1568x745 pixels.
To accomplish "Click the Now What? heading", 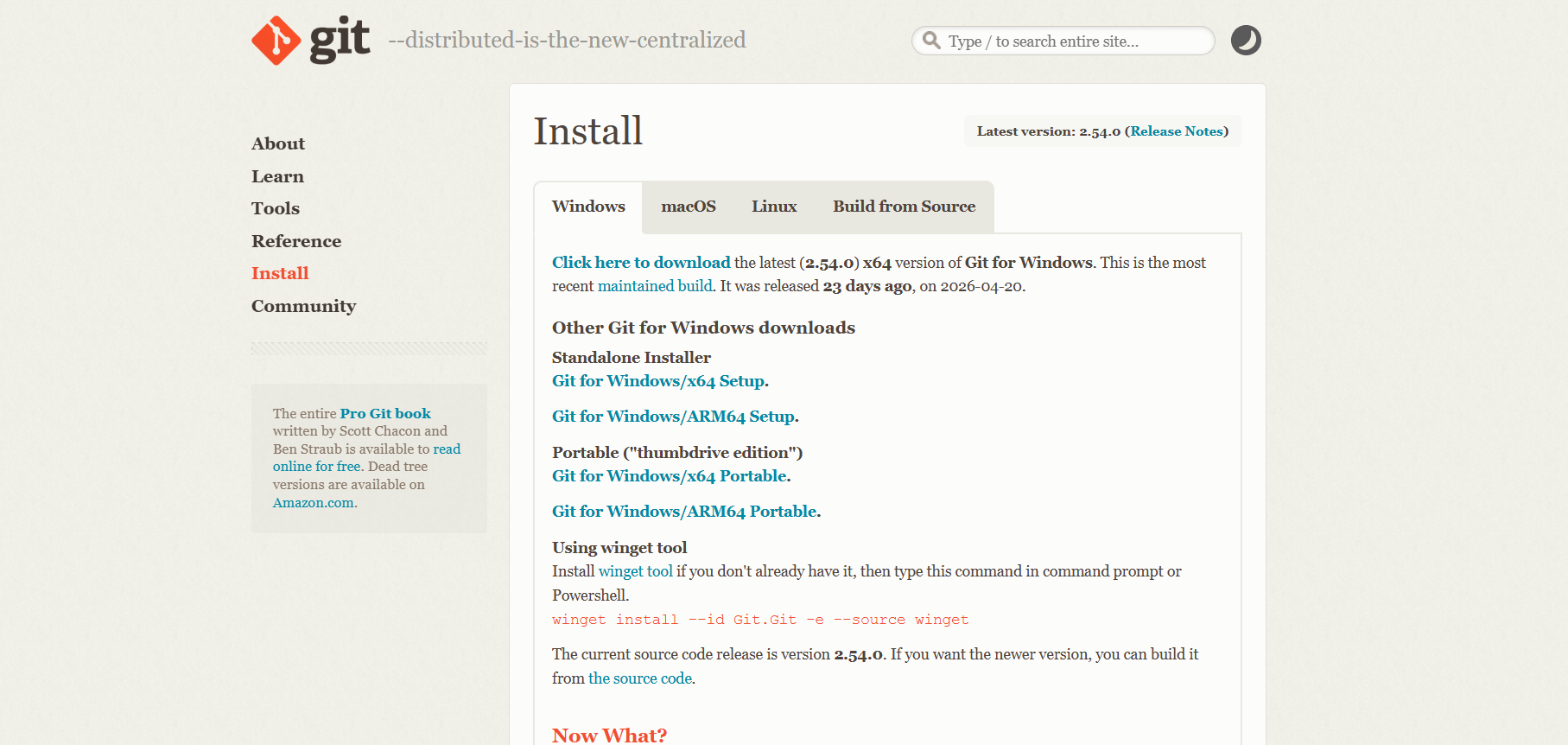I will (609, 735).
